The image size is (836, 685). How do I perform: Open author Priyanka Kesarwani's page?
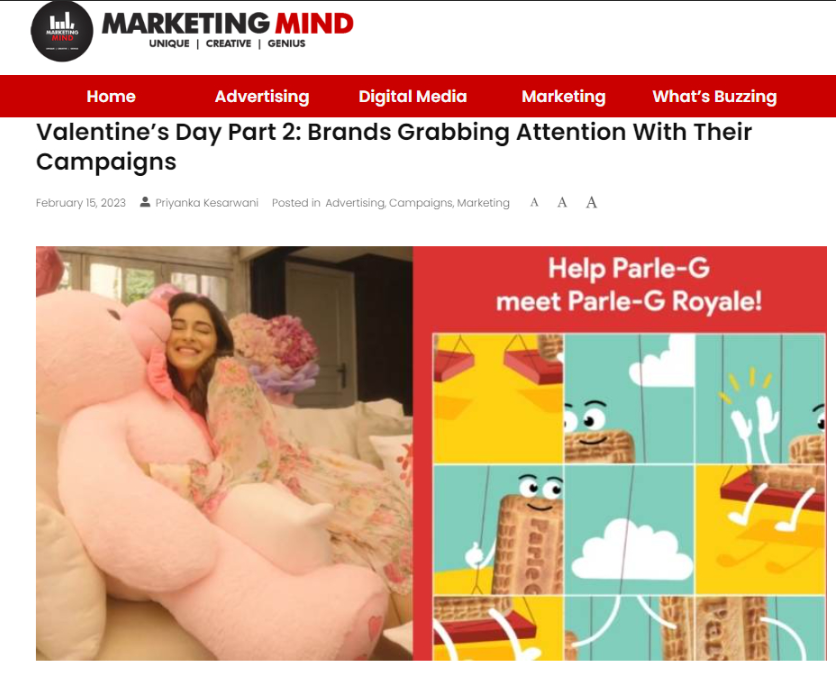(x=207, y=203)
